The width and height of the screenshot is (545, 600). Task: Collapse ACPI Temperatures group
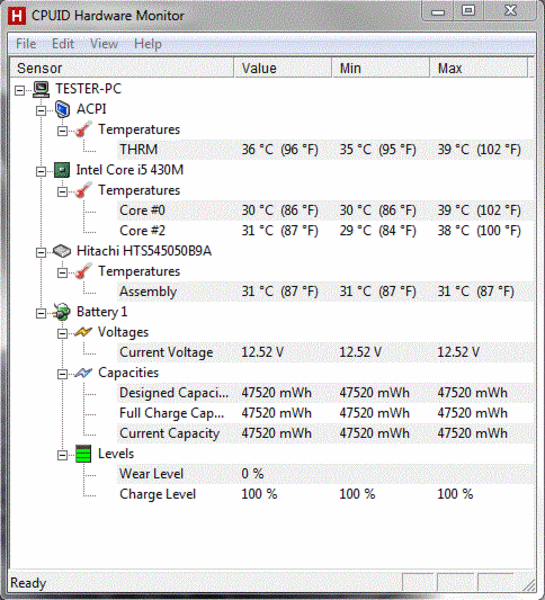(x=62, y=131)
